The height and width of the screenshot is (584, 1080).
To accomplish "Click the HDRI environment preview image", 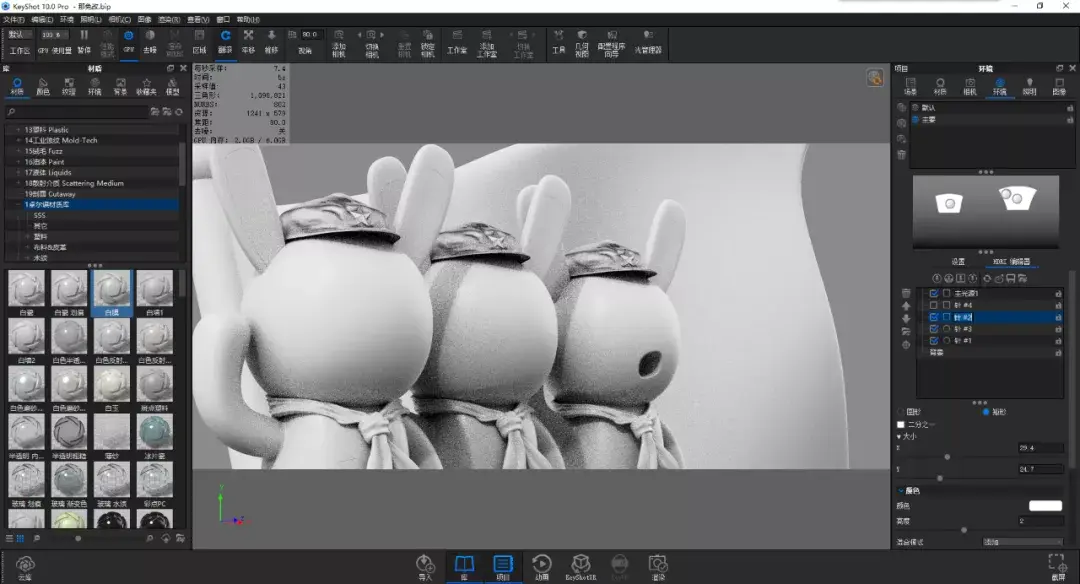I will tap(986, 211).
